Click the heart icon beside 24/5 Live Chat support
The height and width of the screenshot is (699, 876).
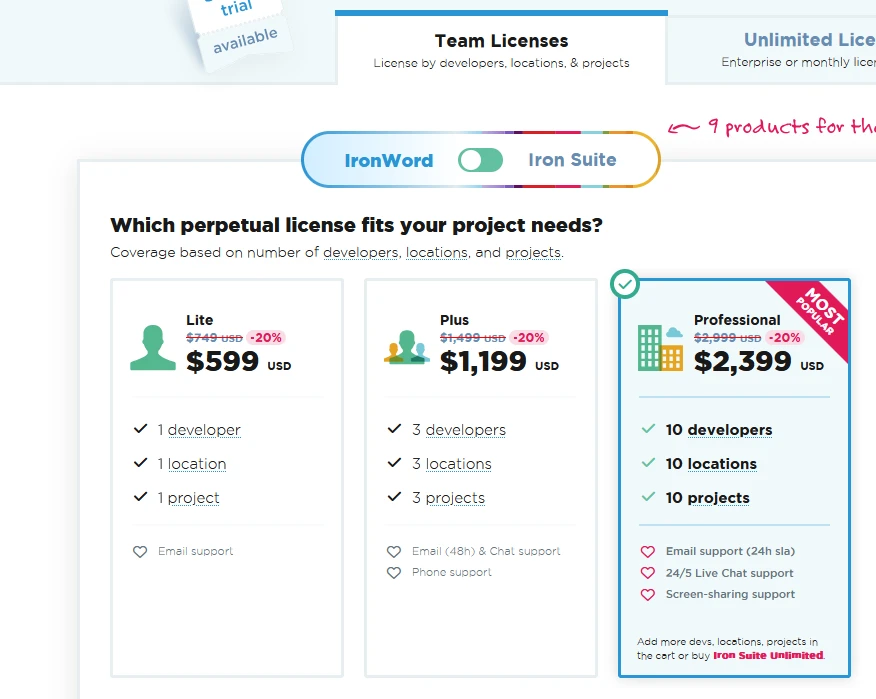pos(647,574)
